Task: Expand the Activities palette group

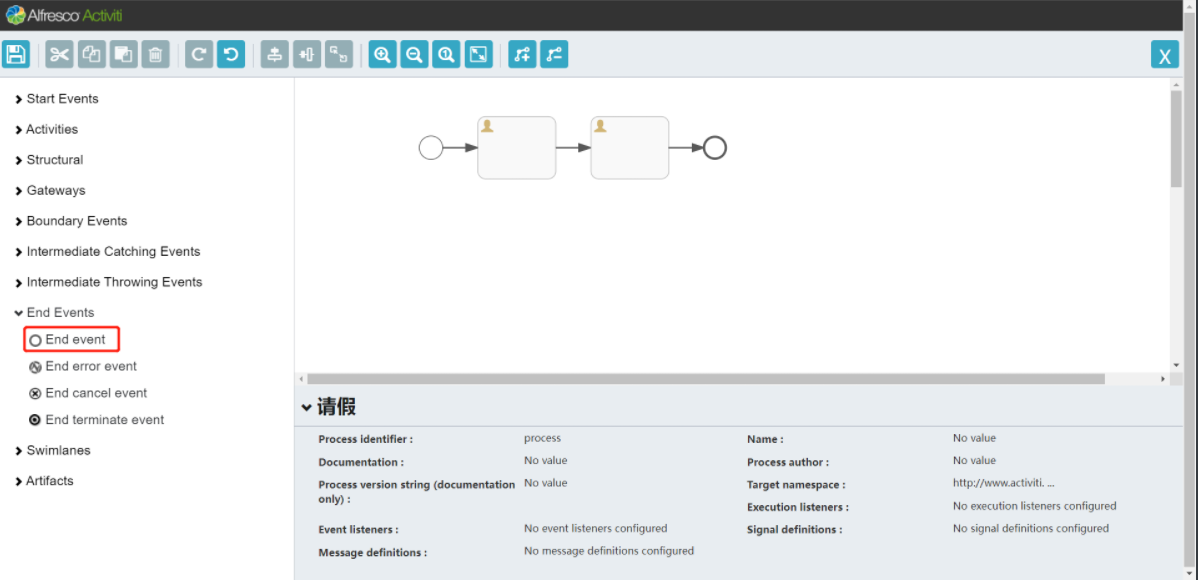Action: point(47,129)
